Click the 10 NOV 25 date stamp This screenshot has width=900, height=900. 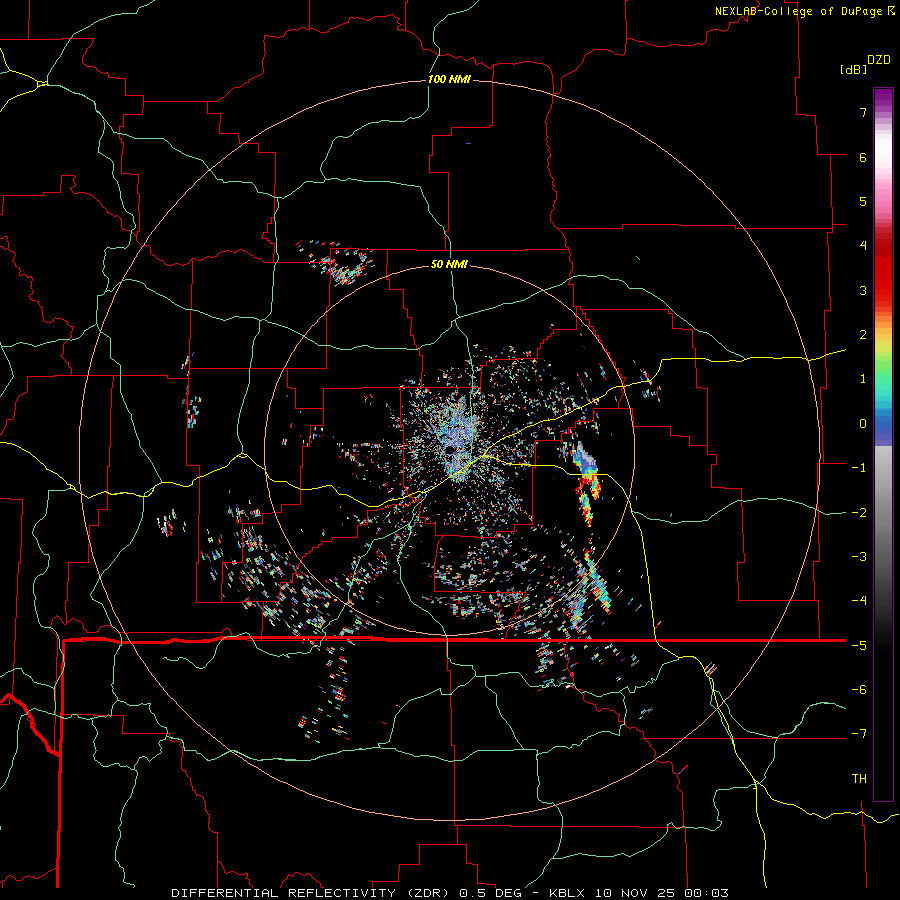pyautogui.click(x=637, y=893)
